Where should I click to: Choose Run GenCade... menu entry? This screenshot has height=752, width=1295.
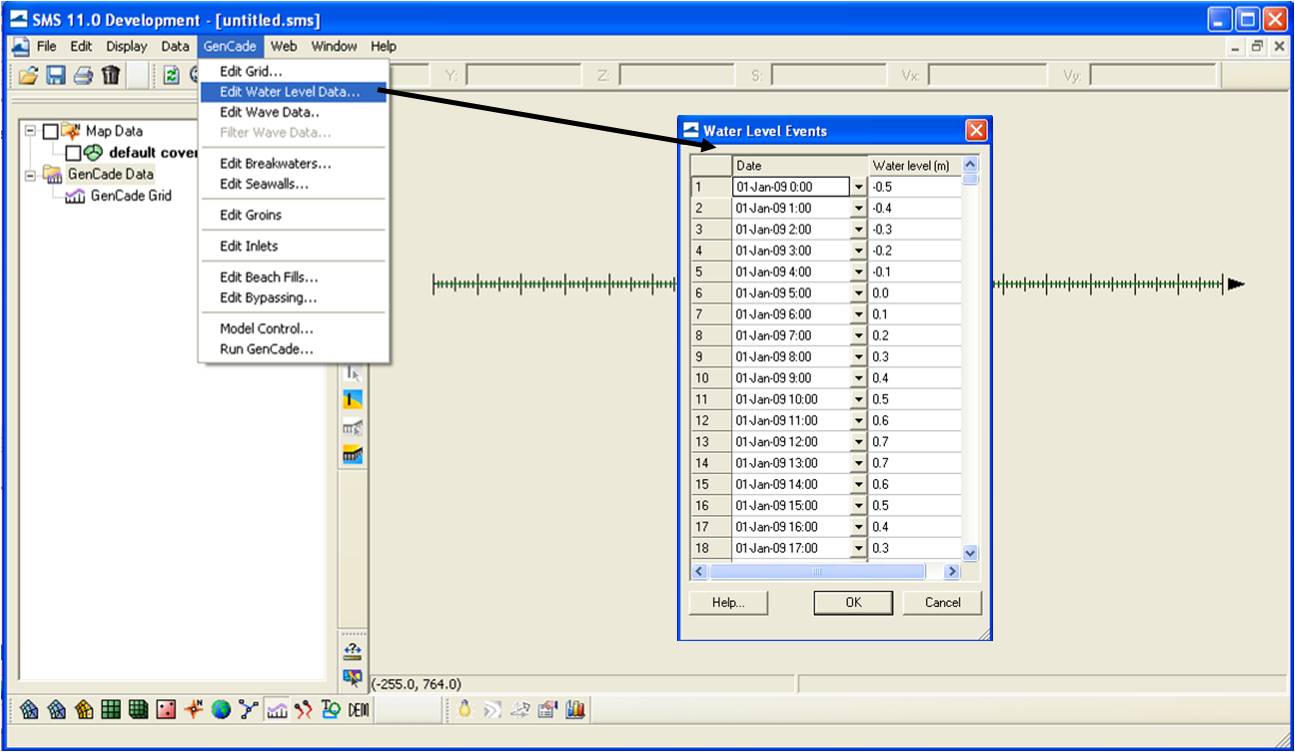[294, 349]
